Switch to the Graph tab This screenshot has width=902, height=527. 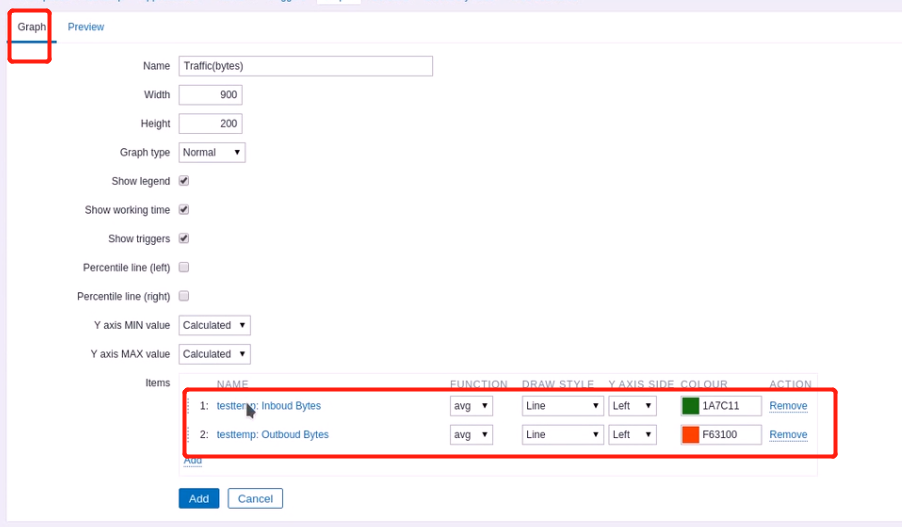(31, 27)
